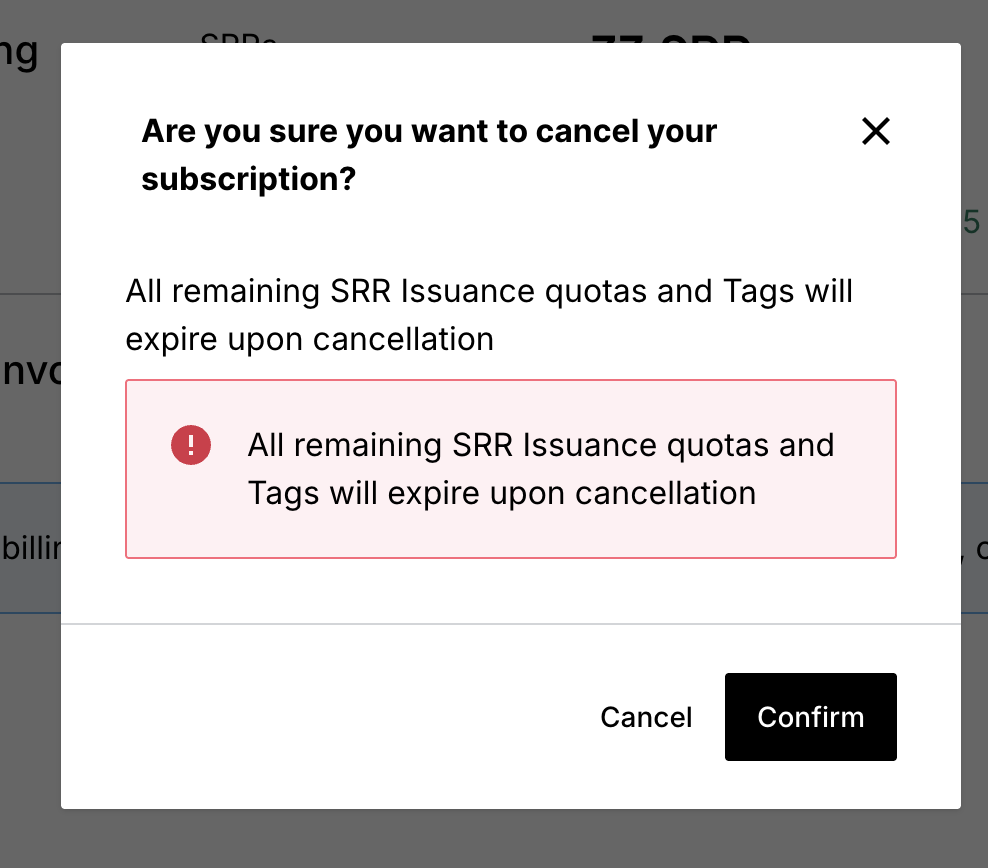
Task: Click the divider line above the footer buttons
Action: (x=510, y=624)
